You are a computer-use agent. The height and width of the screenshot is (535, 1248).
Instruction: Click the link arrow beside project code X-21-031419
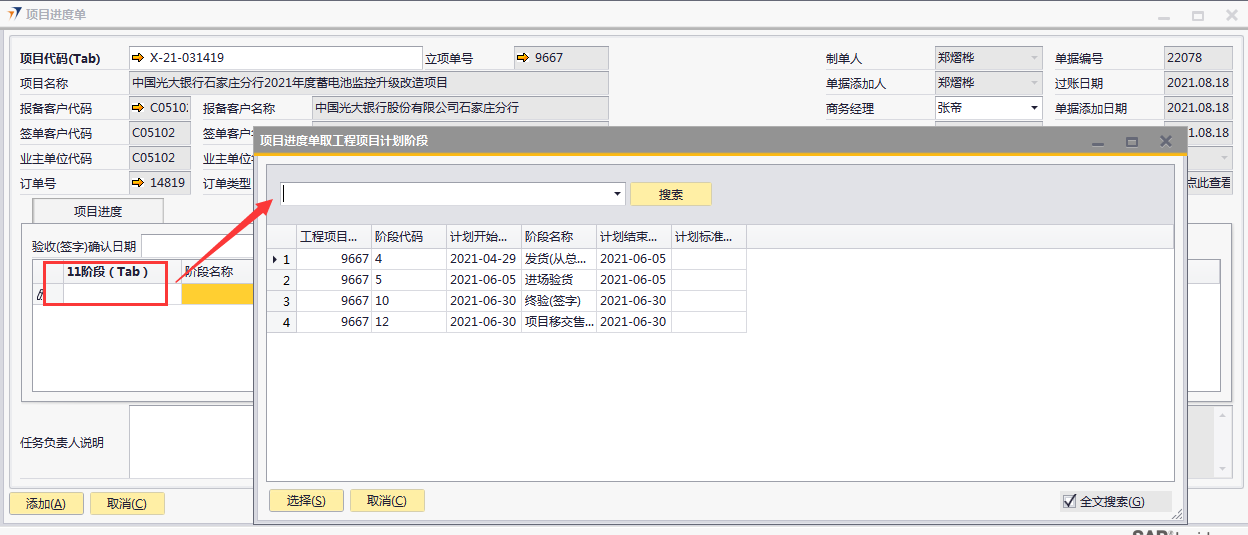tap(138, 58)
